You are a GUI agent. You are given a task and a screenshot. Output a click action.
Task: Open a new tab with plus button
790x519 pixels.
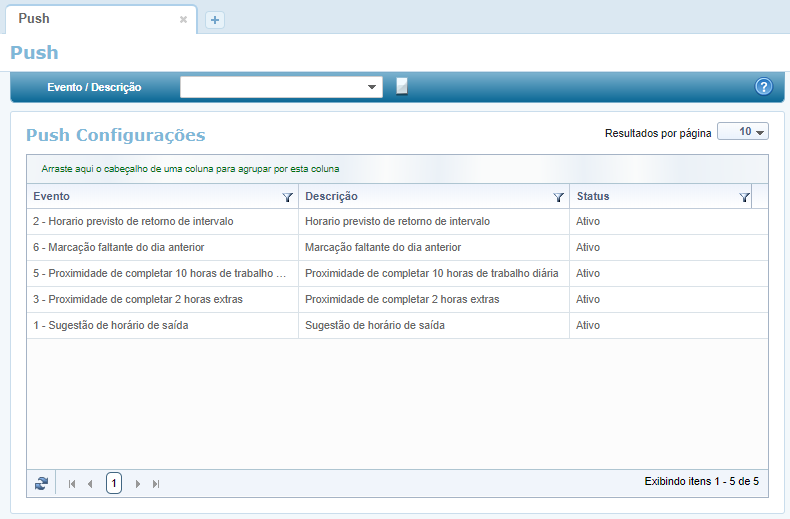[215, 19]
